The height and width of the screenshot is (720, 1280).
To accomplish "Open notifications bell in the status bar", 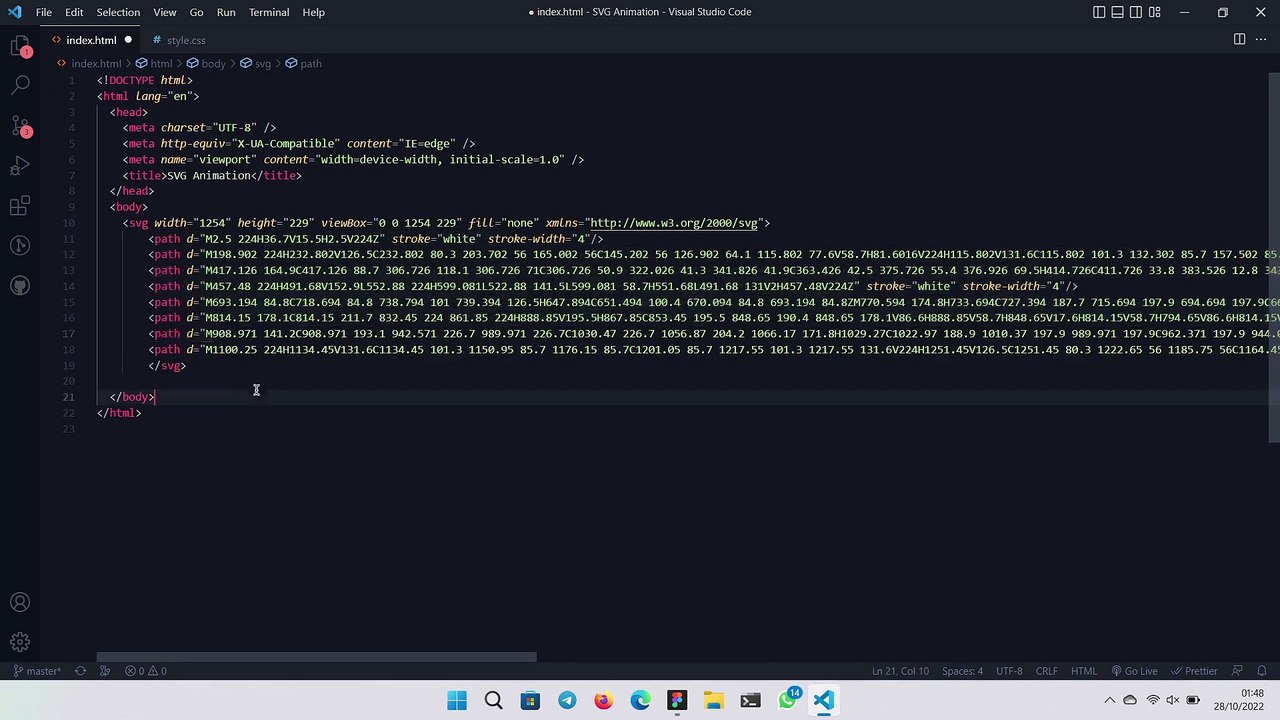I will (1262, 671).
